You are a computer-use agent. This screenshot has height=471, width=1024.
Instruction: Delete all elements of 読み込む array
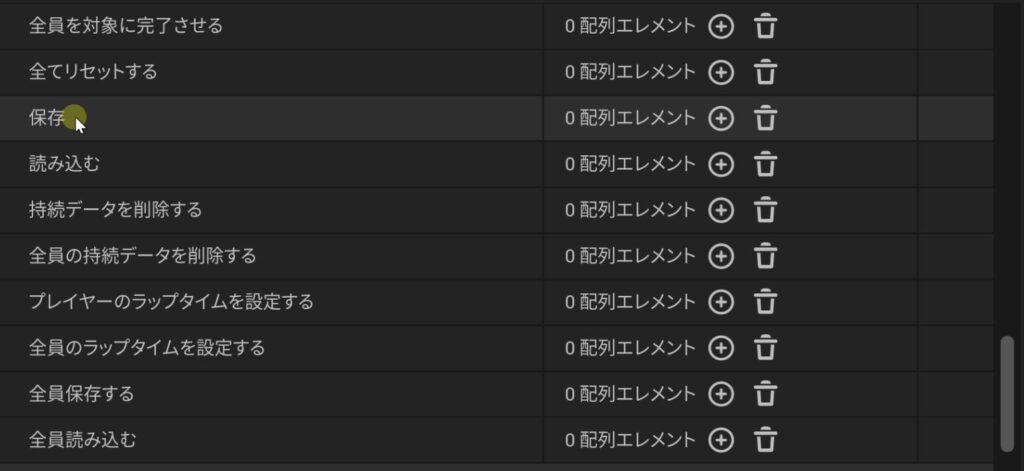765,164
